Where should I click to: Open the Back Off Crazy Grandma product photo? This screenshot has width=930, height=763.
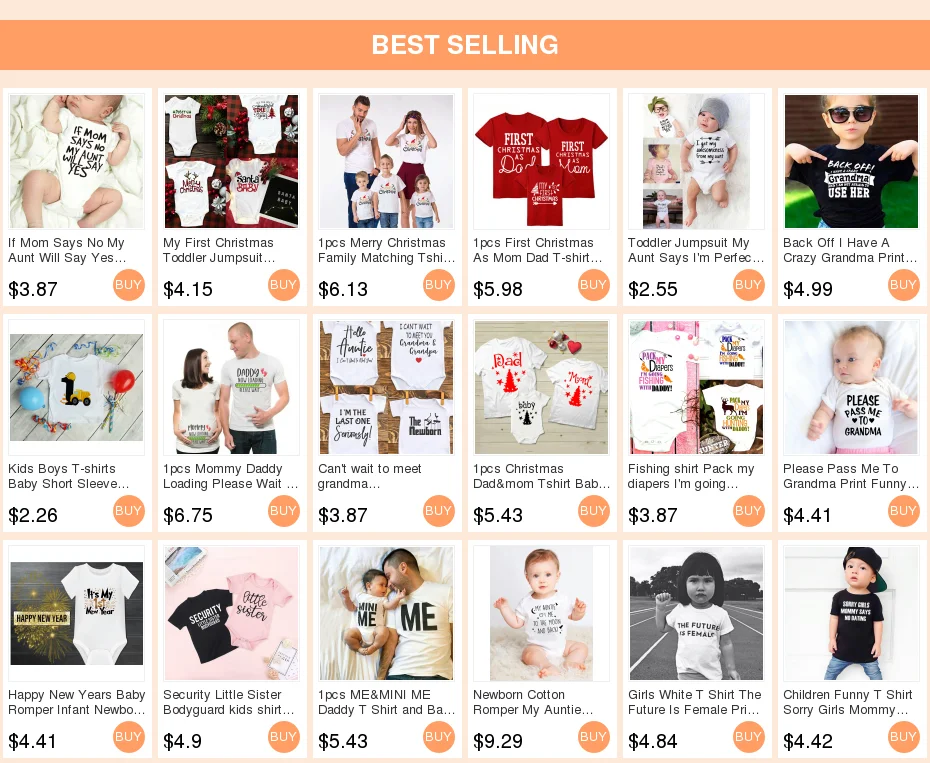pos(851,161)
